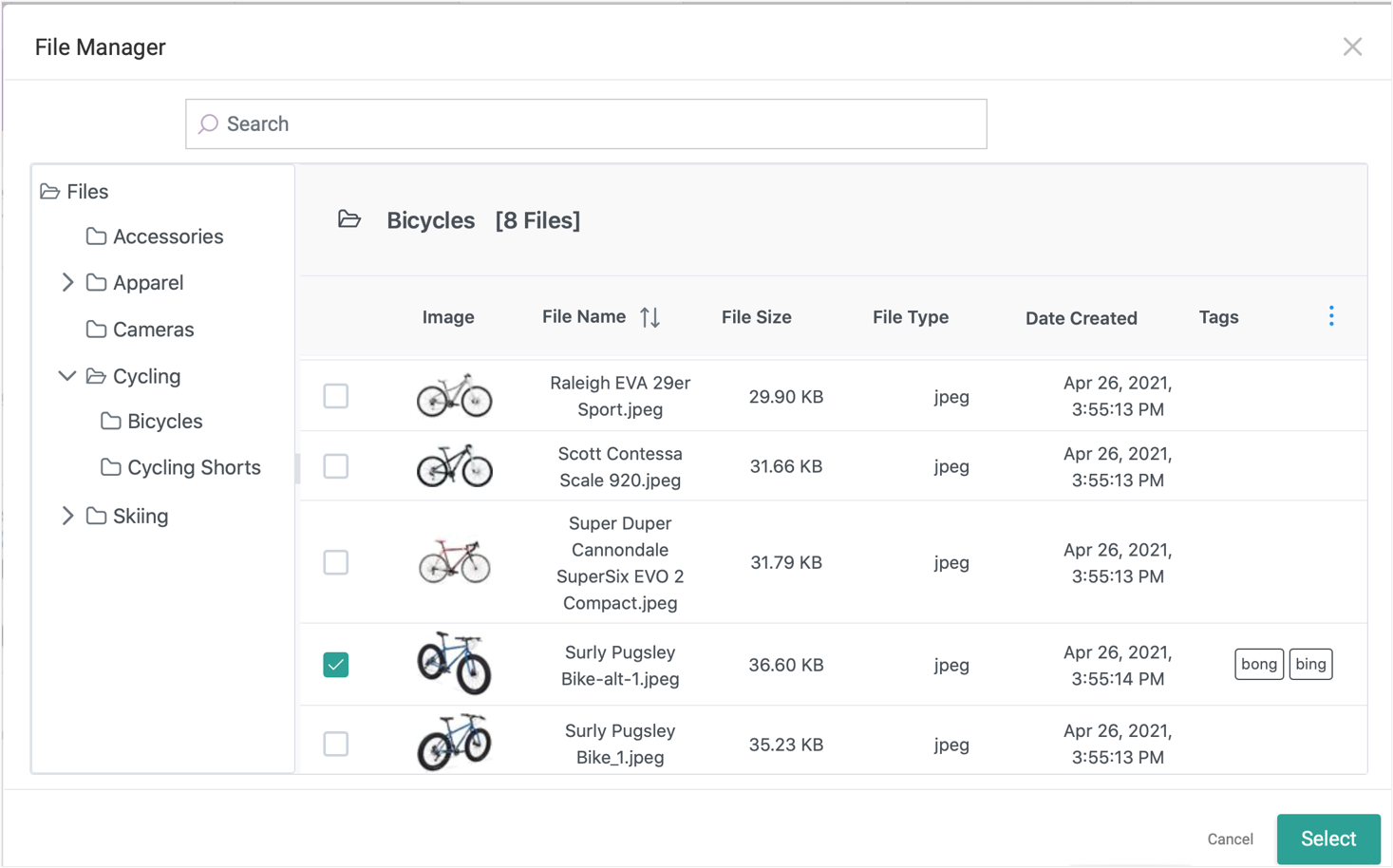Image resolution: width=1393 pixels, height=868 pixels.
Task: Uncheck the Surly Pugsley Bike-alt-1 checkbox
Action: point(335,665)
